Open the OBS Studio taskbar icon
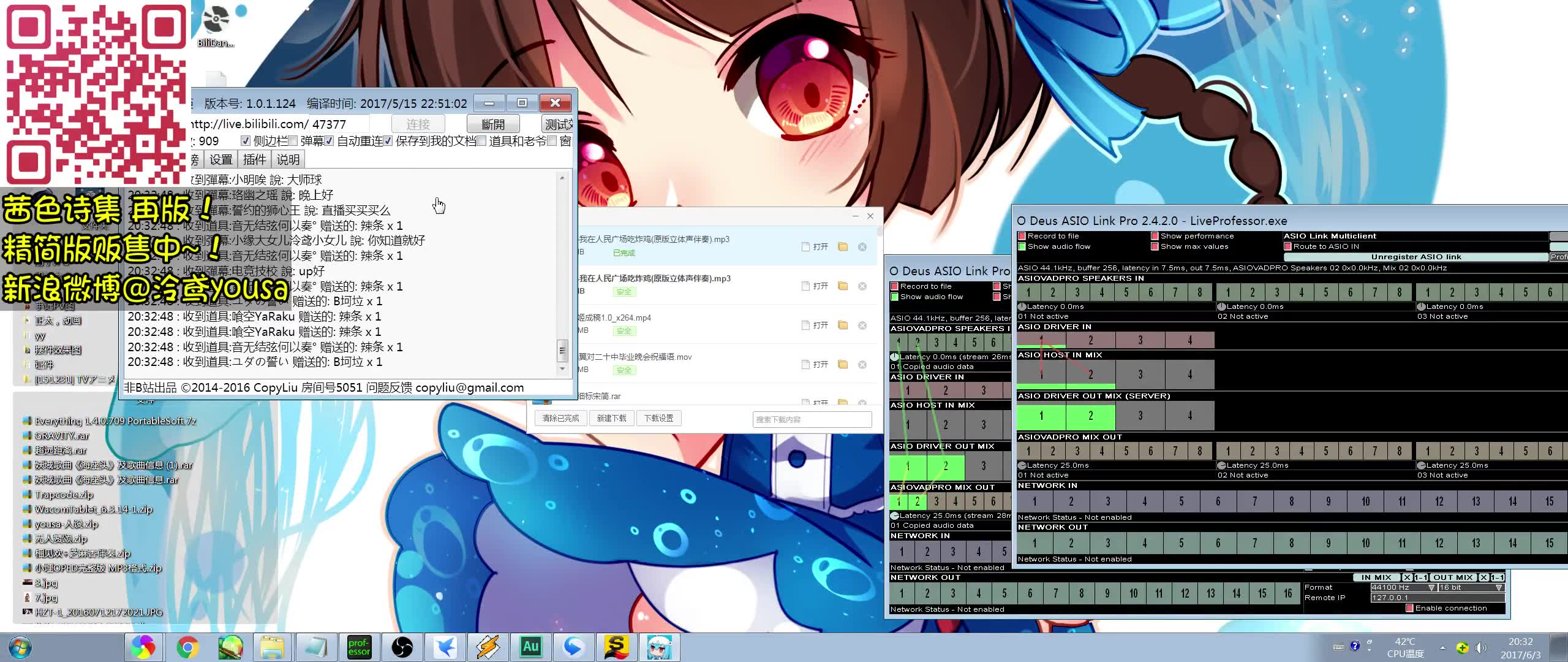 (x=402, y=647)
